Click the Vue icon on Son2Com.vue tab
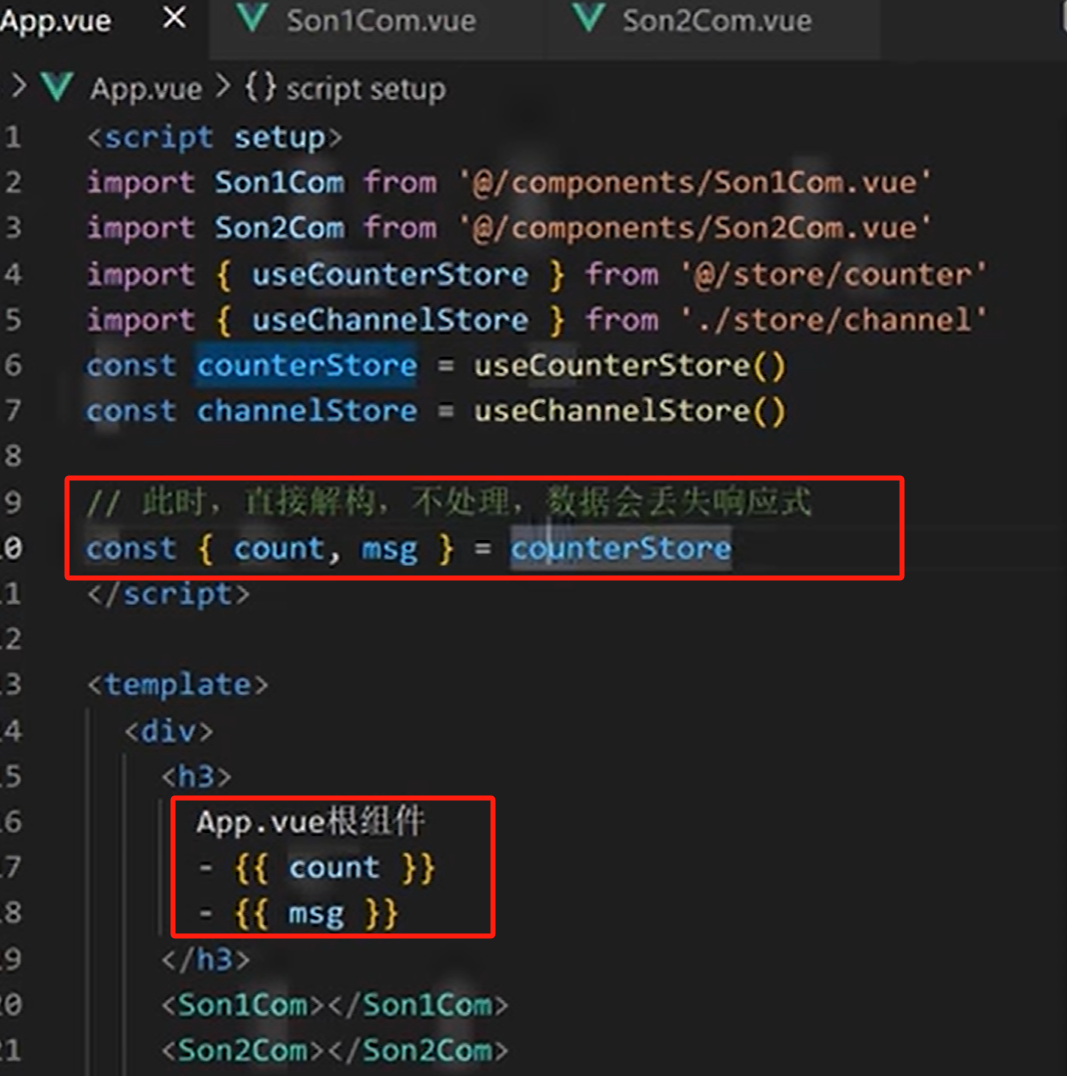Image resolution: width=1067 pixels, height=1076 pixels. (x=588, y=19)
